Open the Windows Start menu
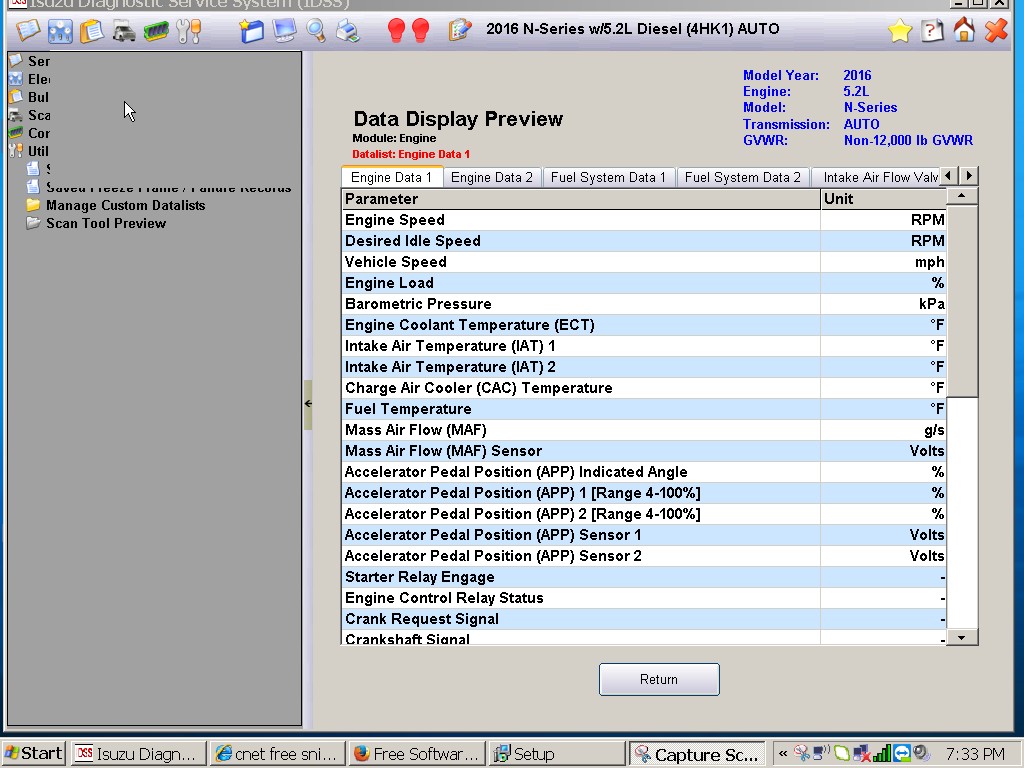The width and height of the screenshot is (1024, 768). pyautogui.click(x=33, y=754)
